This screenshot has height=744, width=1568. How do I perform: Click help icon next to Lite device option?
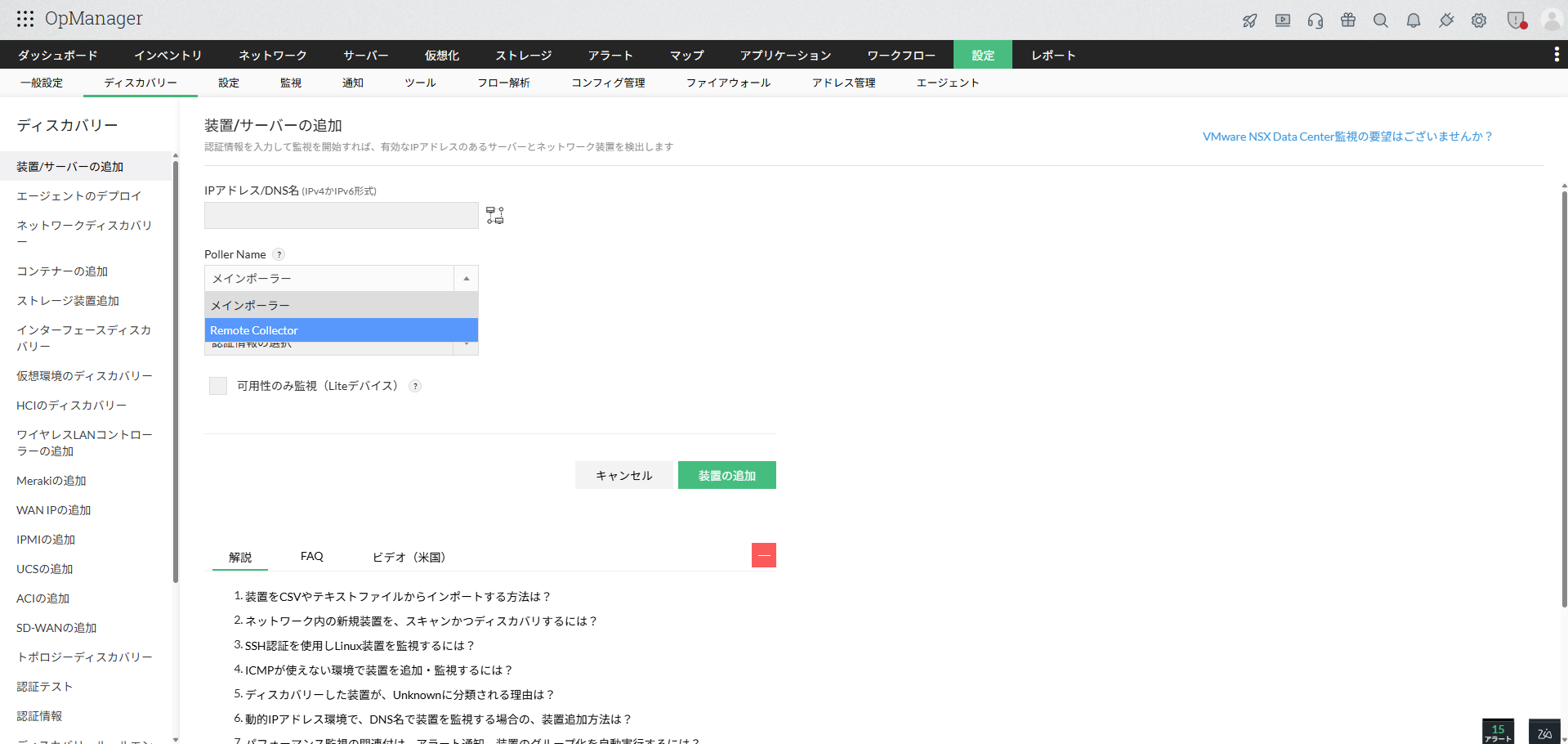coord(415,386)
